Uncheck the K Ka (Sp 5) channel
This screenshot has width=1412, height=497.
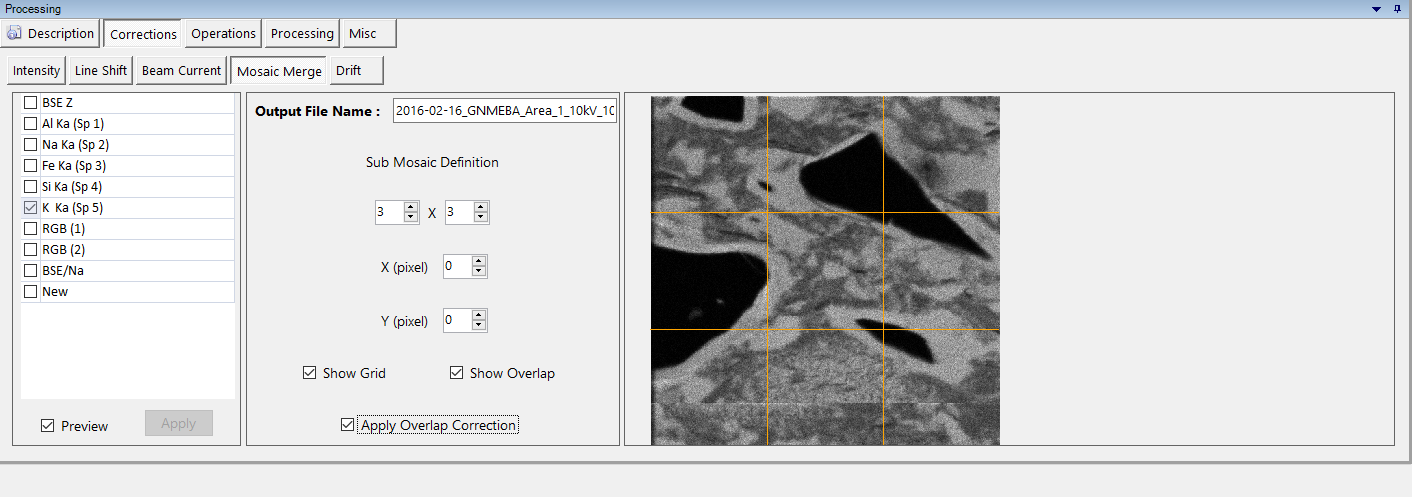(31, 208)
